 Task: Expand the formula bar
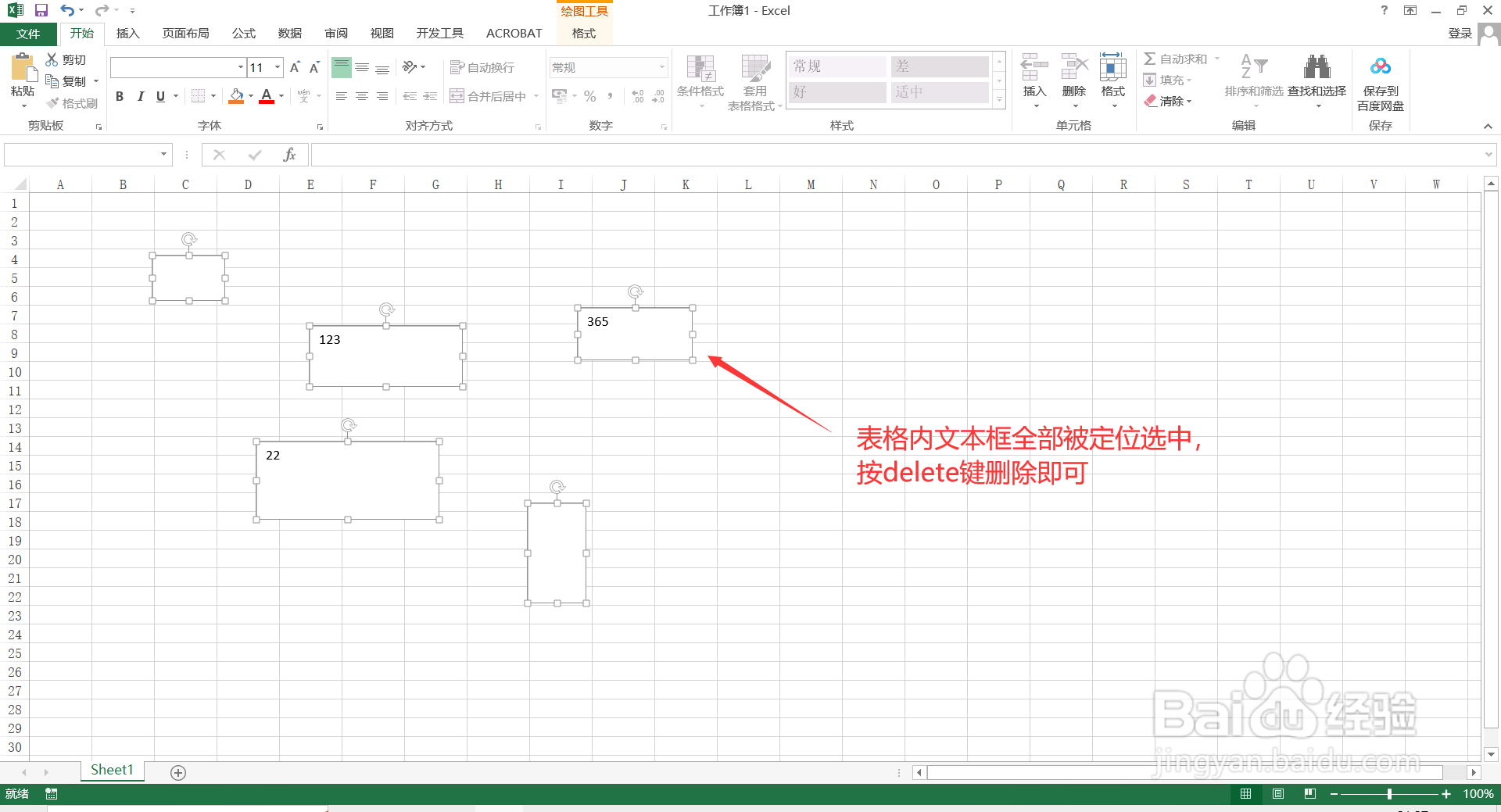click(x=1488, y=155)
